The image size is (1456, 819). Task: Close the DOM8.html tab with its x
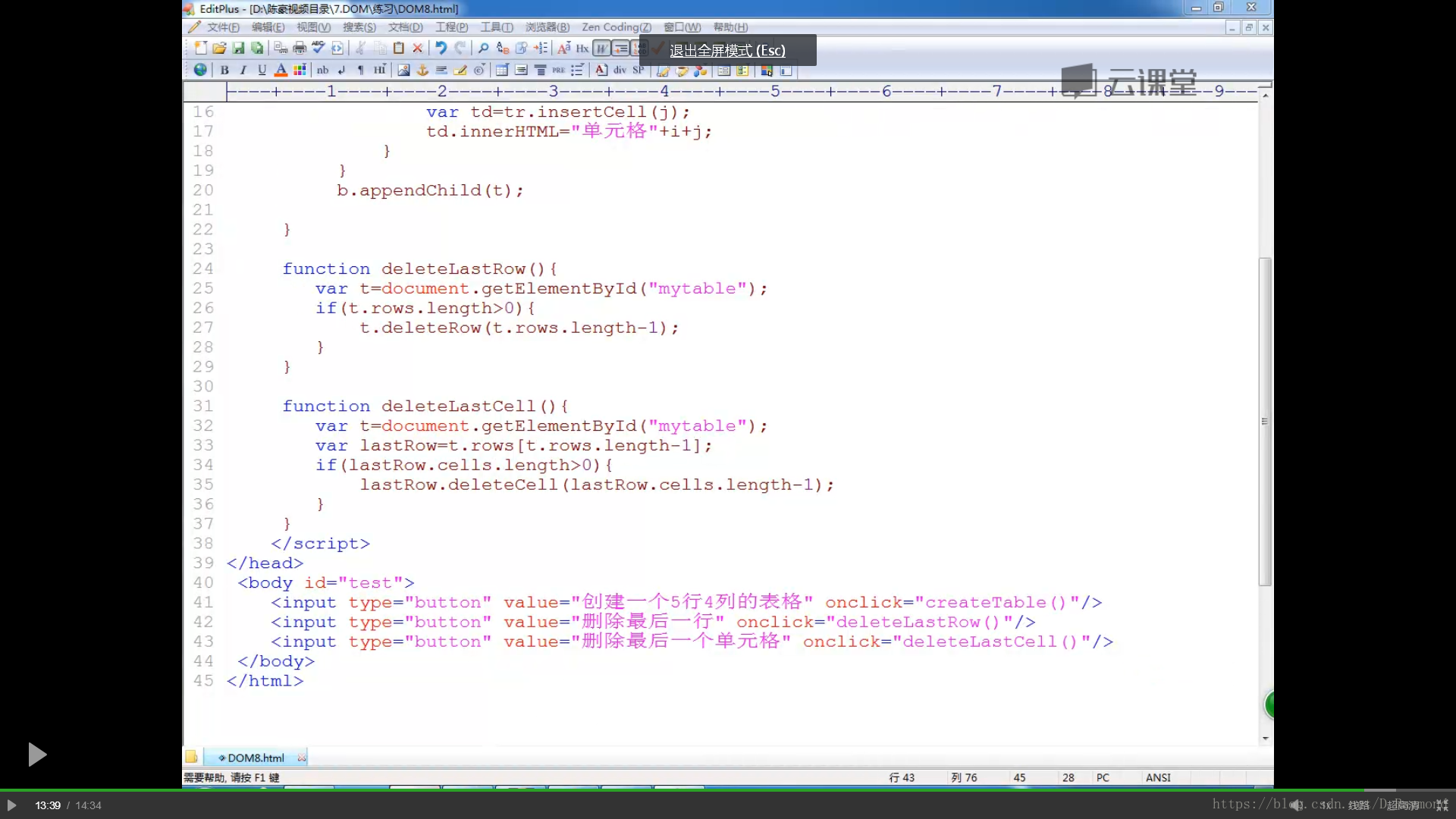302,758
